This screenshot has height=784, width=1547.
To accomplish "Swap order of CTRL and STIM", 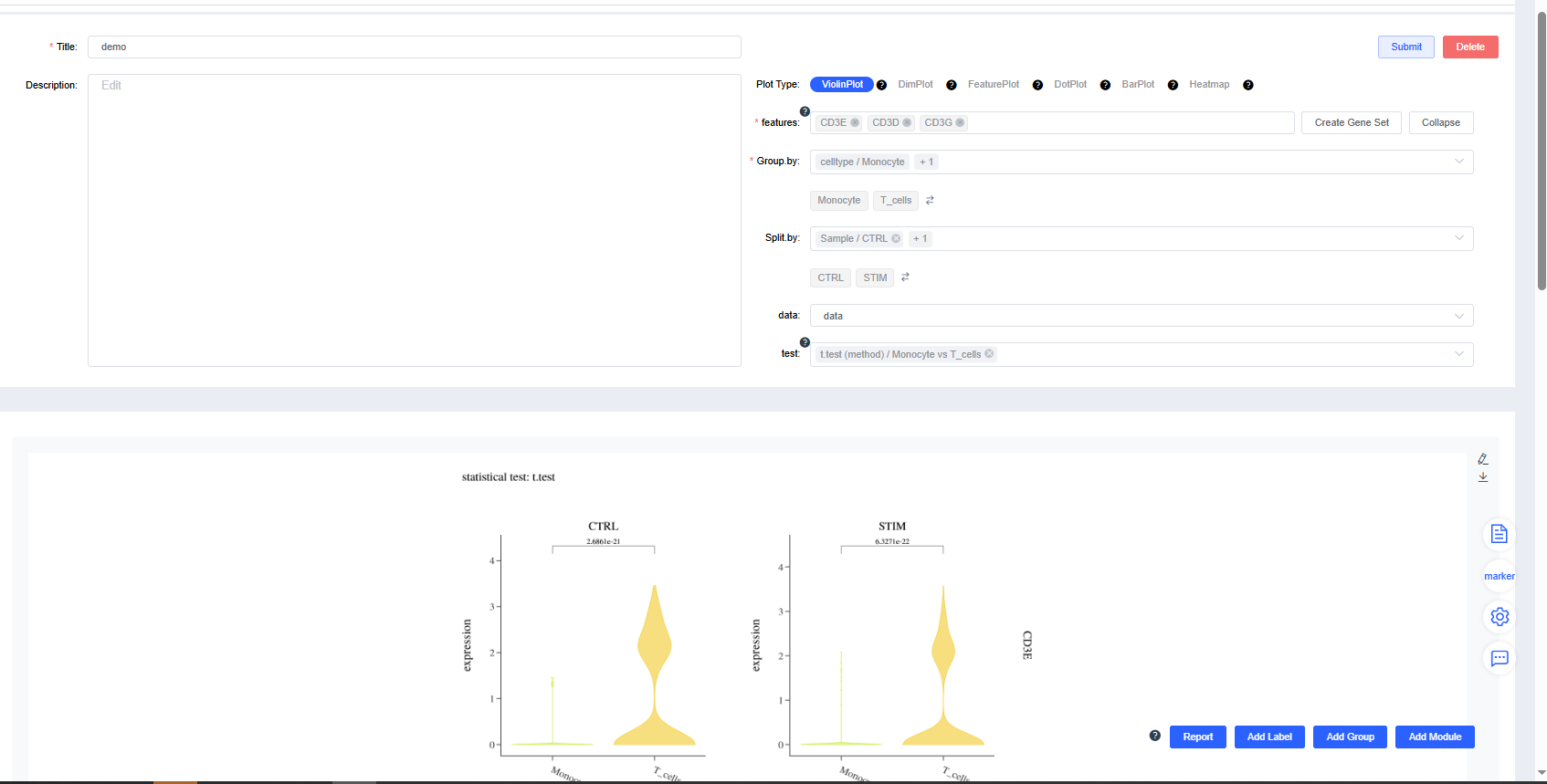I will tap(905, 277).
